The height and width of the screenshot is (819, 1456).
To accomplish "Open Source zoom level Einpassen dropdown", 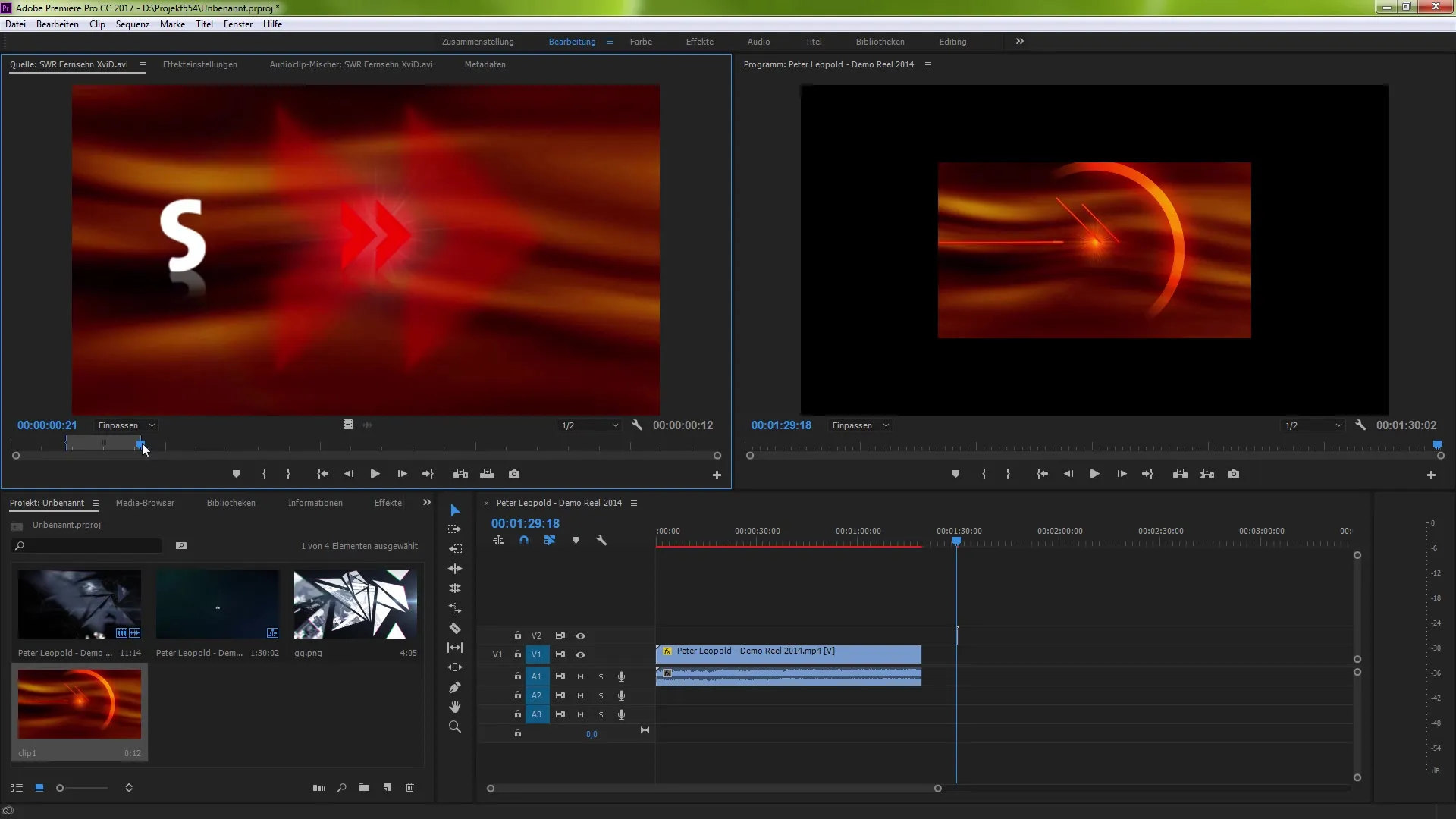I will 126,425.
